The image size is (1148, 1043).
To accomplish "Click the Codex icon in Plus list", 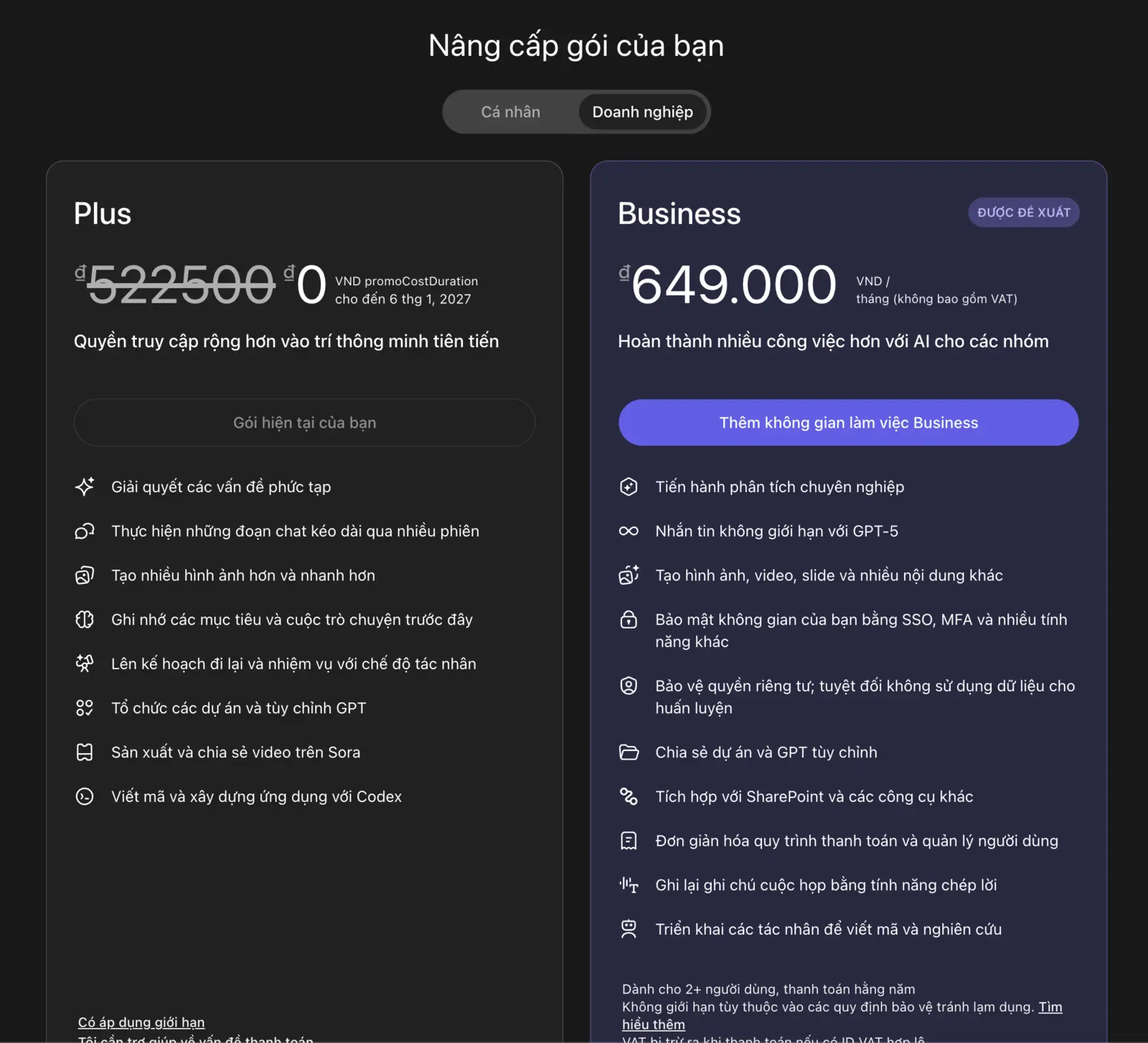I will (x=85, y=796).
